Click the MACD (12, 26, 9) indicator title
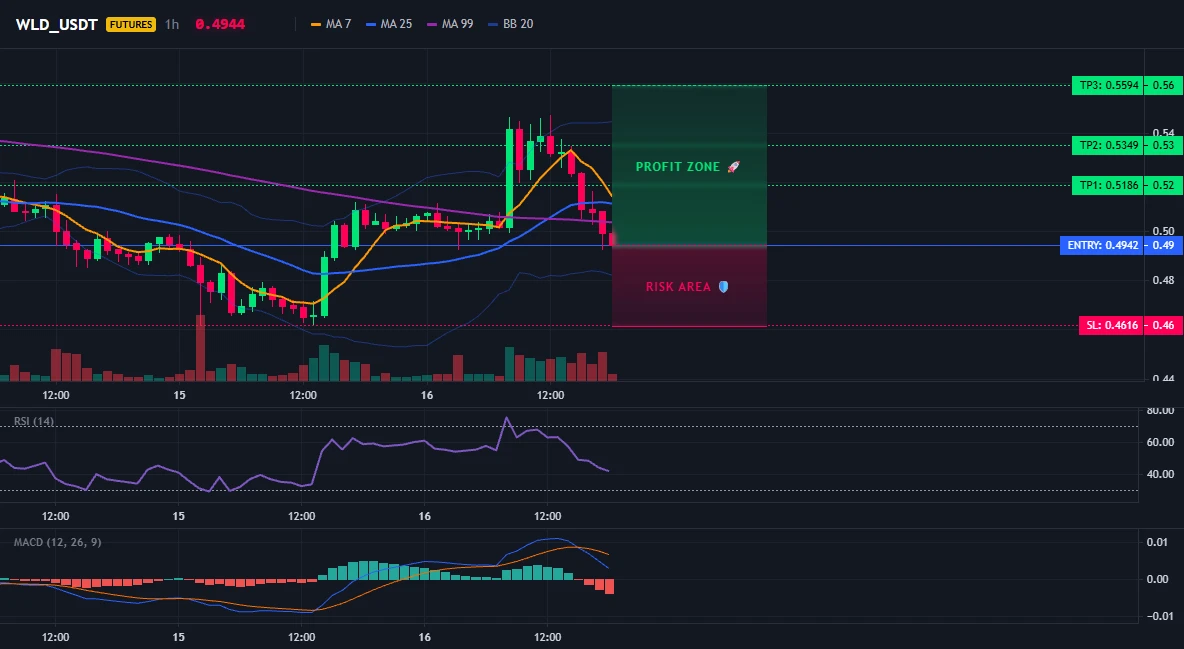This screenshot has width=1184, height=649. [x=57, y=542]
